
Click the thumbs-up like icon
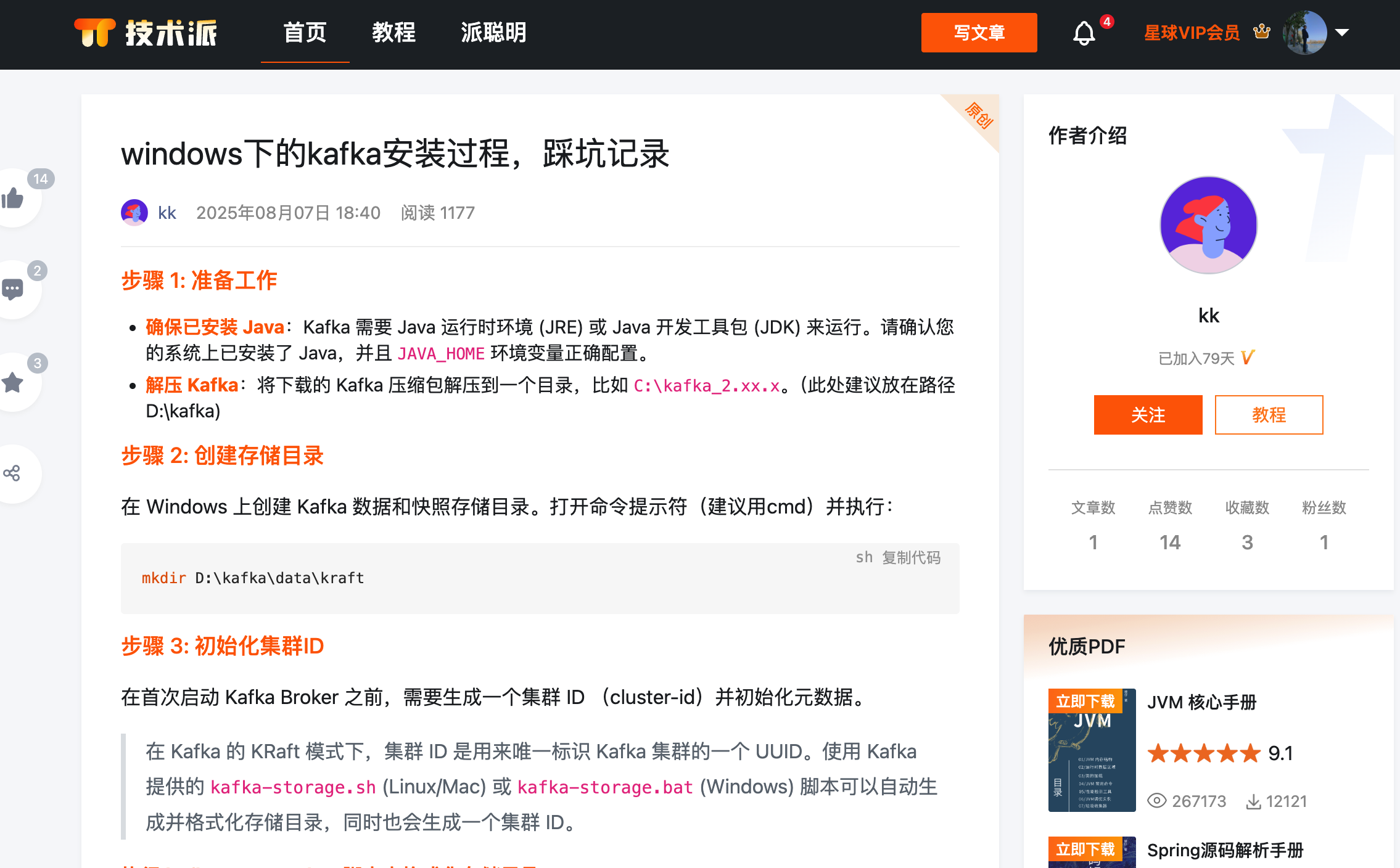(x=12, y=199)
